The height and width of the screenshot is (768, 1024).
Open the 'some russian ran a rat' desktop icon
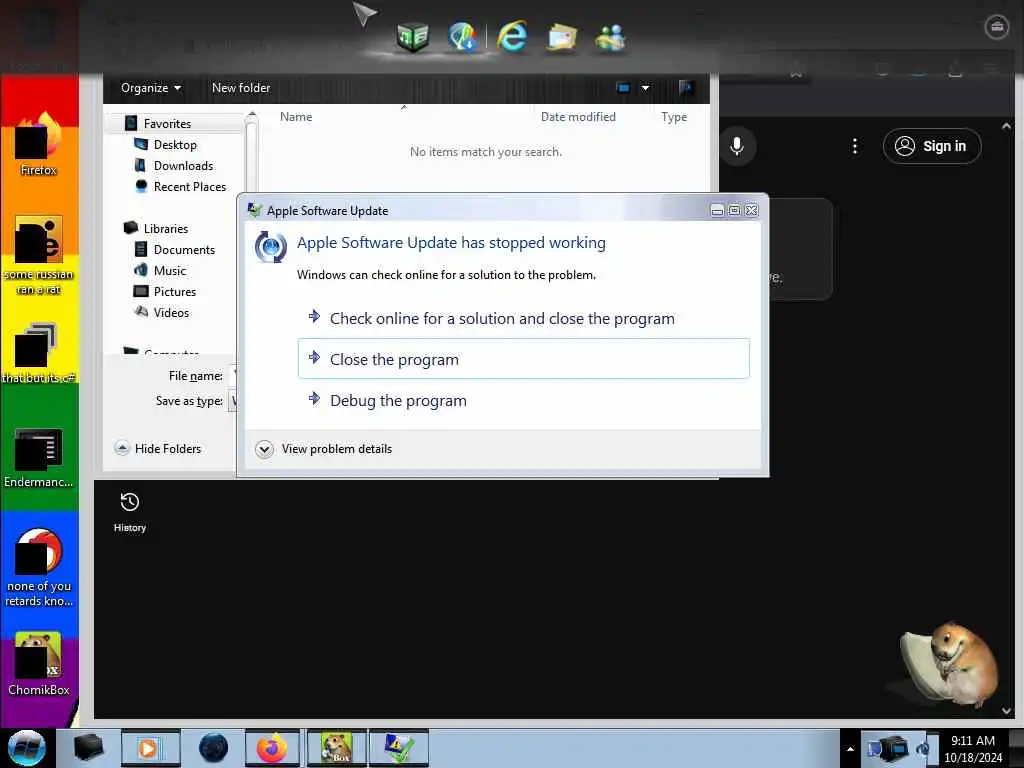point(39,255)
